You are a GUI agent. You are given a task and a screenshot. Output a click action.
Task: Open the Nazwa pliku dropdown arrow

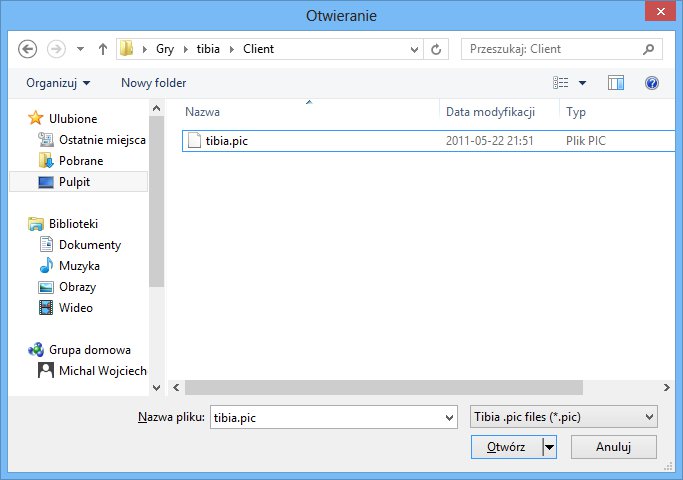click(x=450, y=418)
